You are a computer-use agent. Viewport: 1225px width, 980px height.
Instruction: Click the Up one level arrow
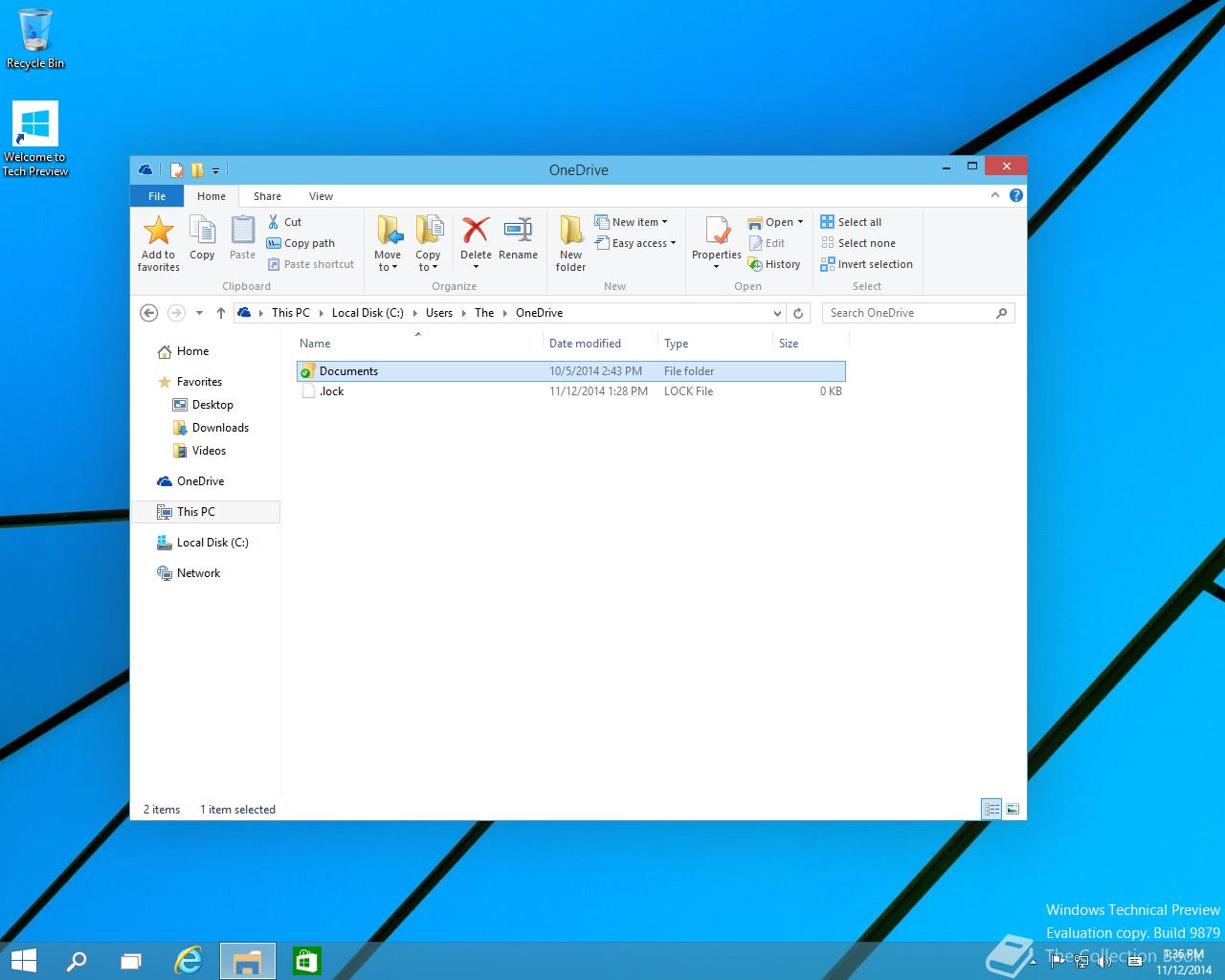pos(221,313)
